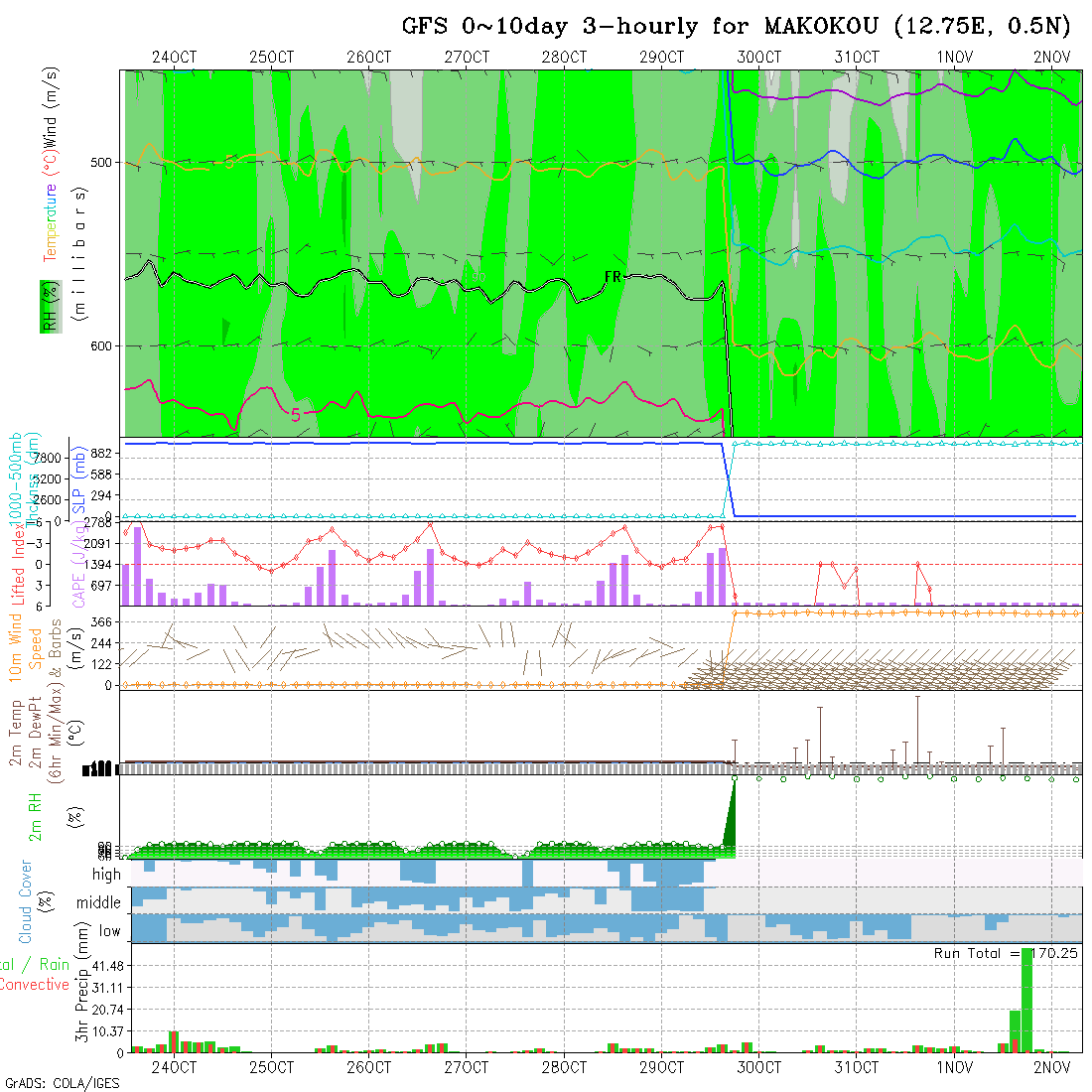The width and height of the screenshot is (1092, 1092).
Task: Click the orange 5 contour label
Action: pyautogui.click(x=229, y=162)
